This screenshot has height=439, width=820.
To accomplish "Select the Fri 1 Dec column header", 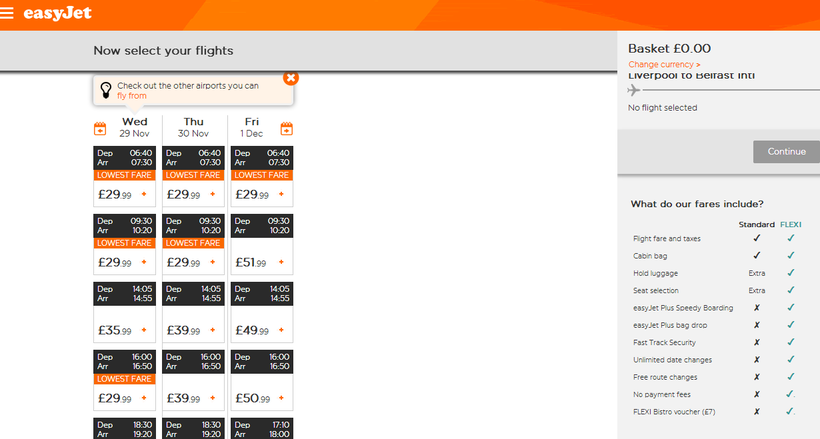I will (252, 127).
